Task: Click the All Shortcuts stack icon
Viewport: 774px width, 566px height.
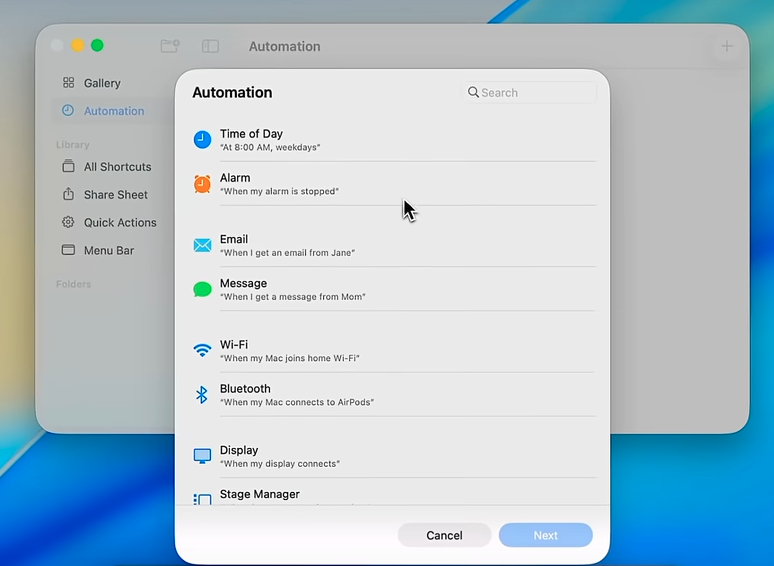Action: pyautogui.click(x=69, y=166)
